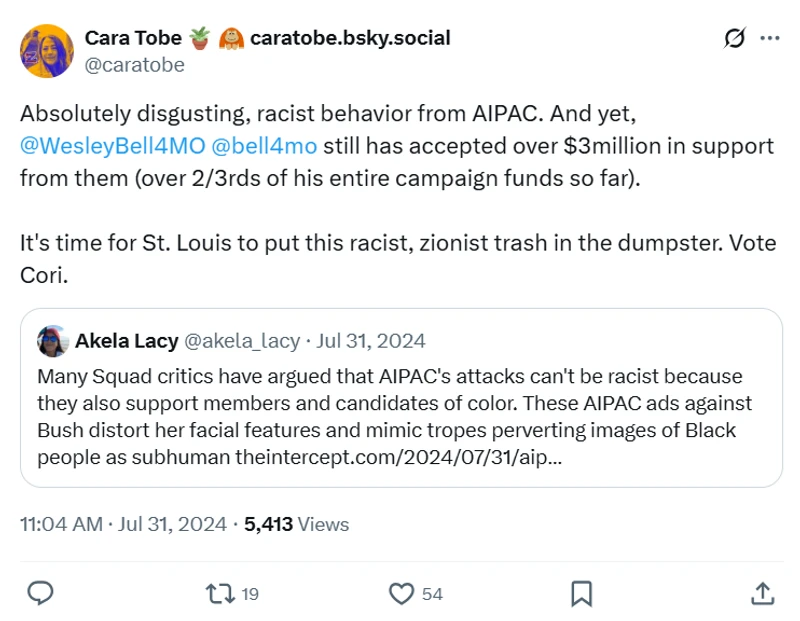
Task: Click the repost arrows icon
Action: pos(217,593)
